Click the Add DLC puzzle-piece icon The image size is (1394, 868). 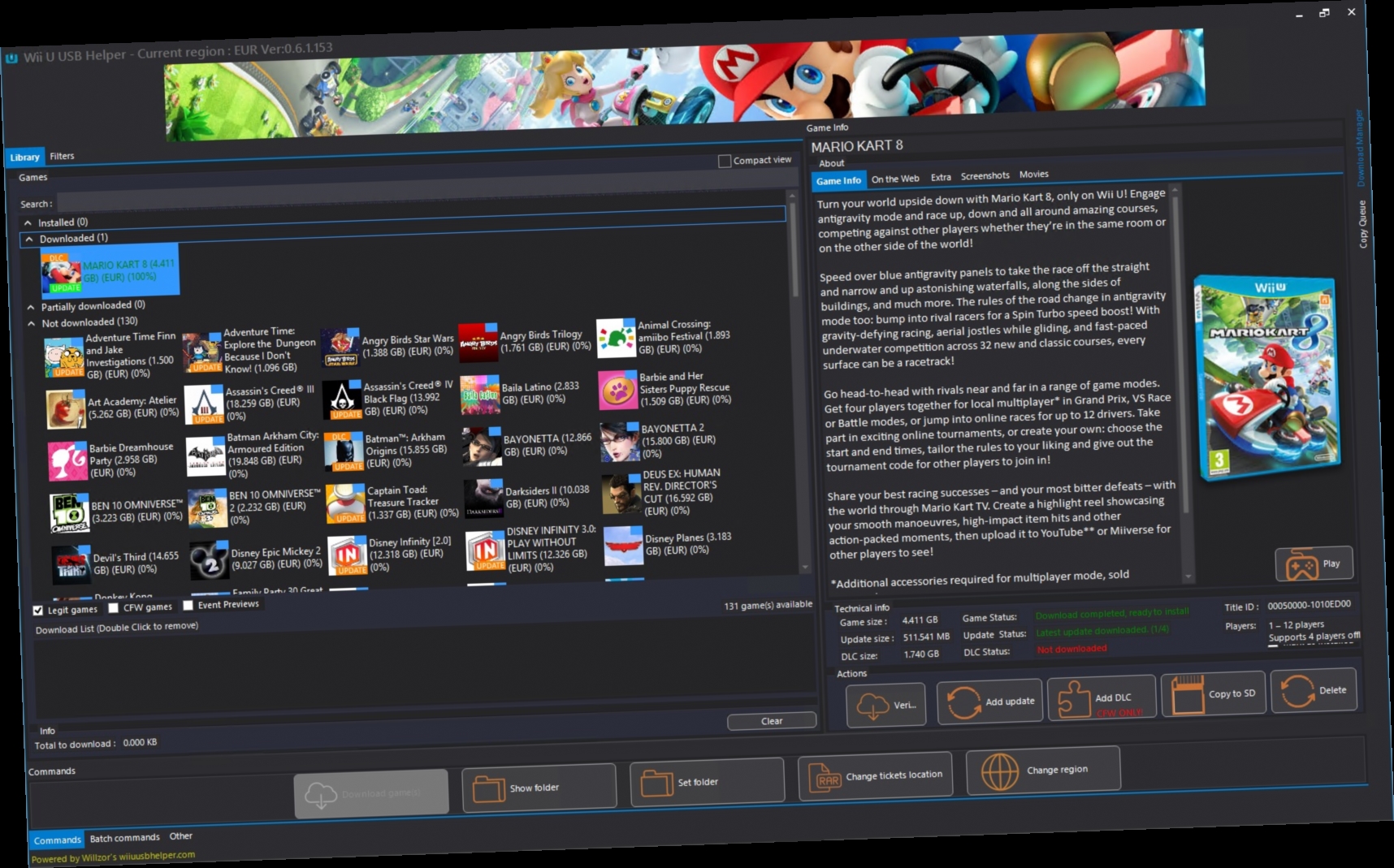tap(1077, 697)
